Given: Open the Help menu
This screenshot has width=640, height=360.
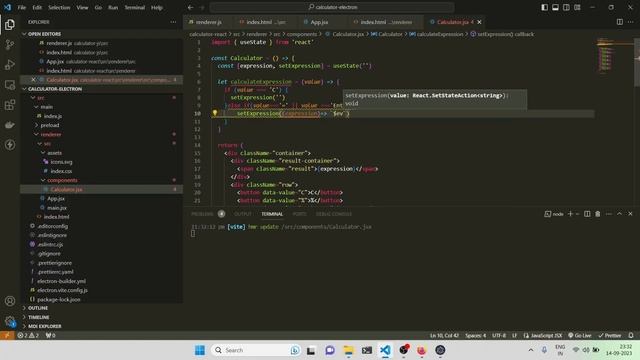Looking at the screenshot, I should point(157,7).
